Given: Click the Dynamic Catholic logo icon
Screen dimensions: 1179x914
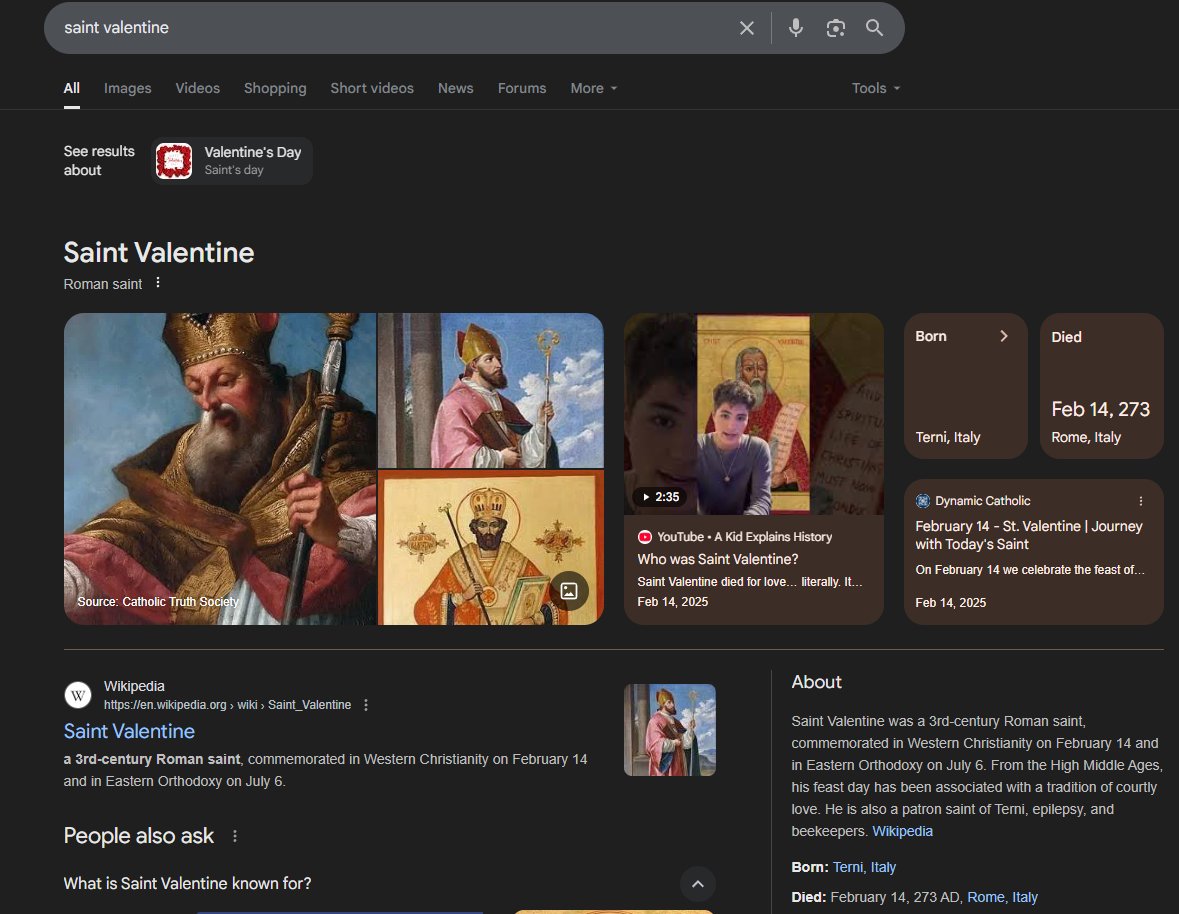Looking at the screenshot, I should click(x=923, y=501).
